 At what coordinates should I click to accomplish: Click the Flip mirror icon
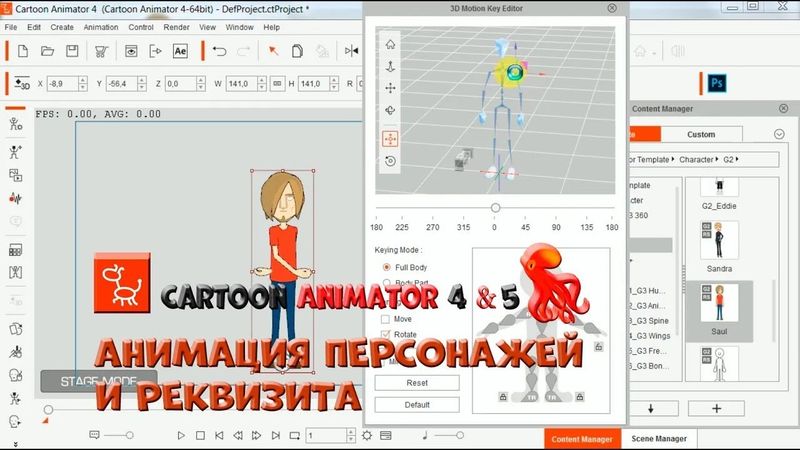click(x=351, y=51)
